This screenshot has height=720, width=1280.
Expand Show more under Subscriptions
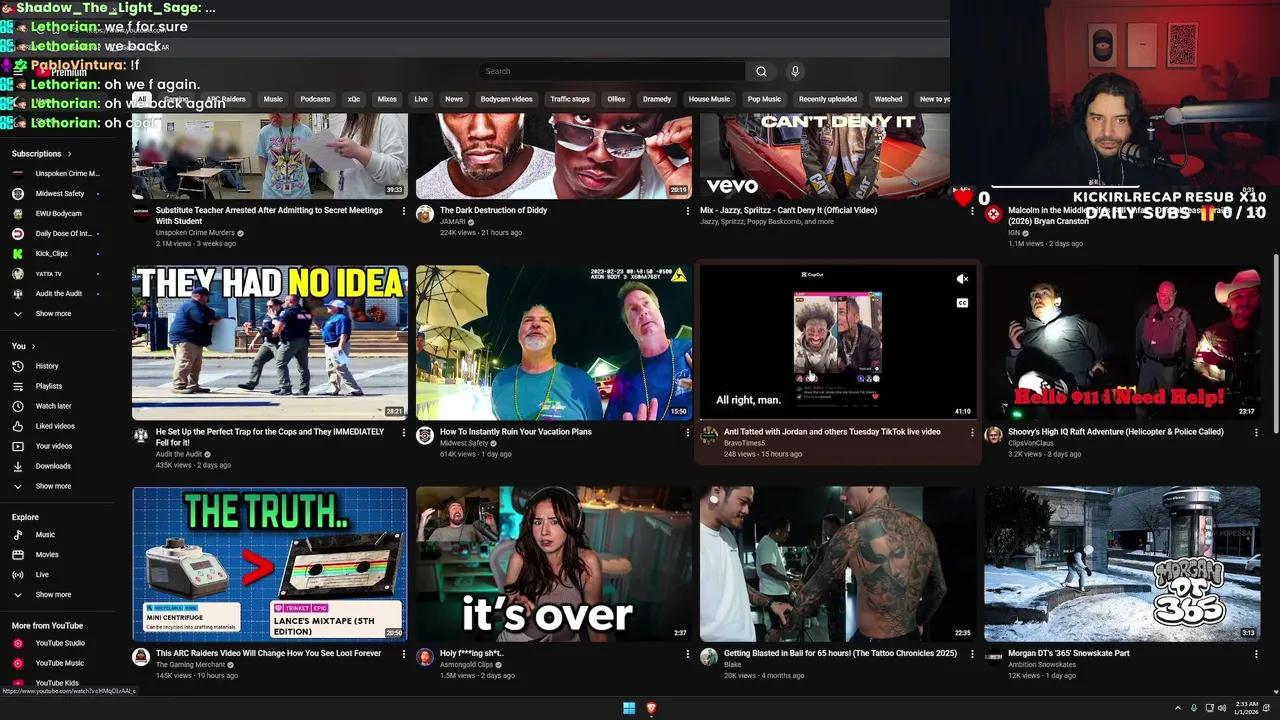(x=53, y=314)
